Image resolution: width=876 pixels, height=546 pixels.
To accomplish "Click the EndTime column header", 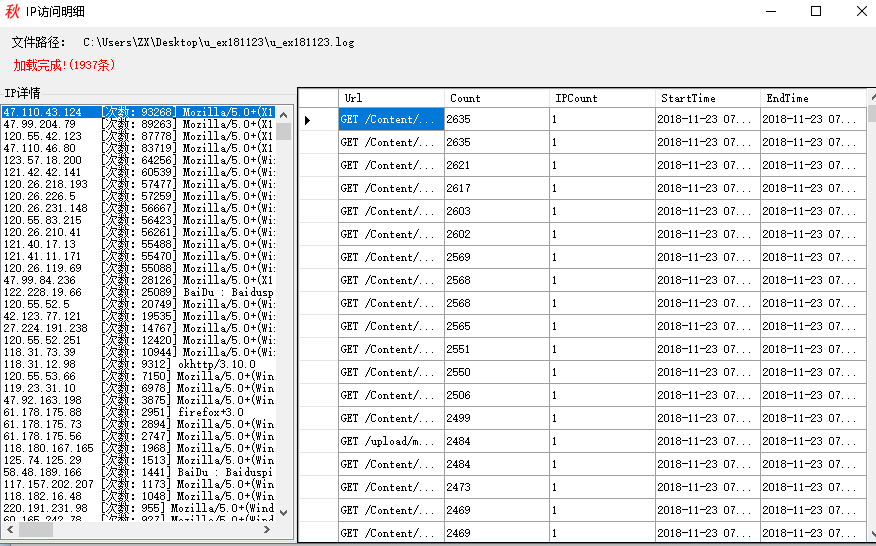I will tap(813, 98).
